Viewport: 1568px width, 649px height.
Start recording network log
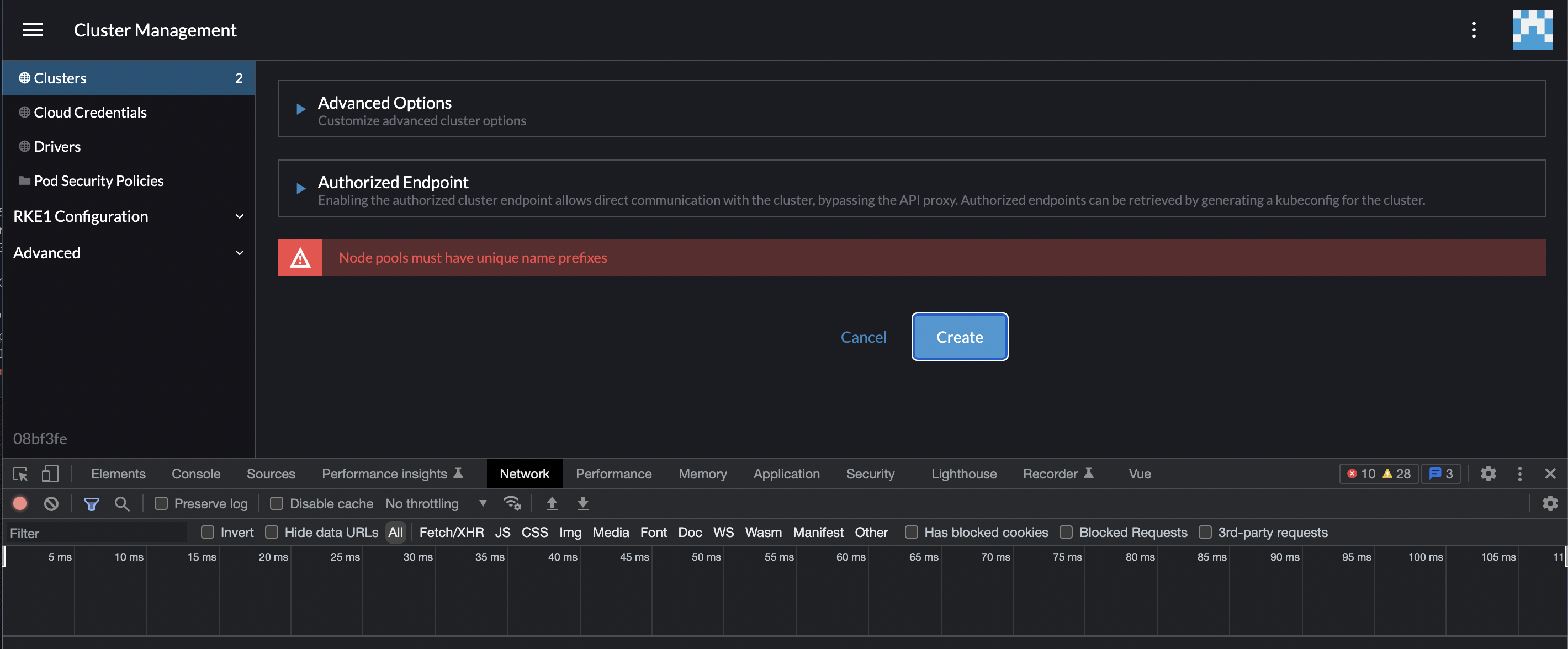click(x=20, y=504)
